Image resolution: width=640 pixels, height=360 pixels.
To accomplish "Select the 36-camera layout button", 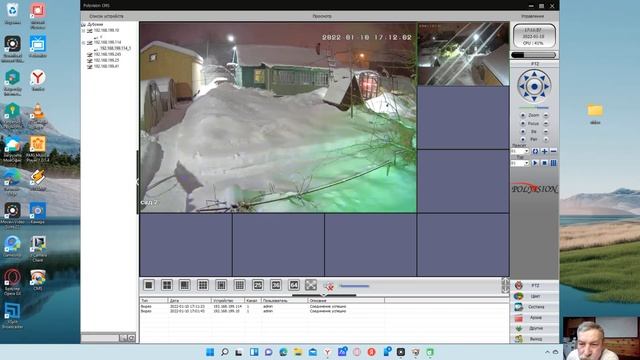I will pos(276,285).
